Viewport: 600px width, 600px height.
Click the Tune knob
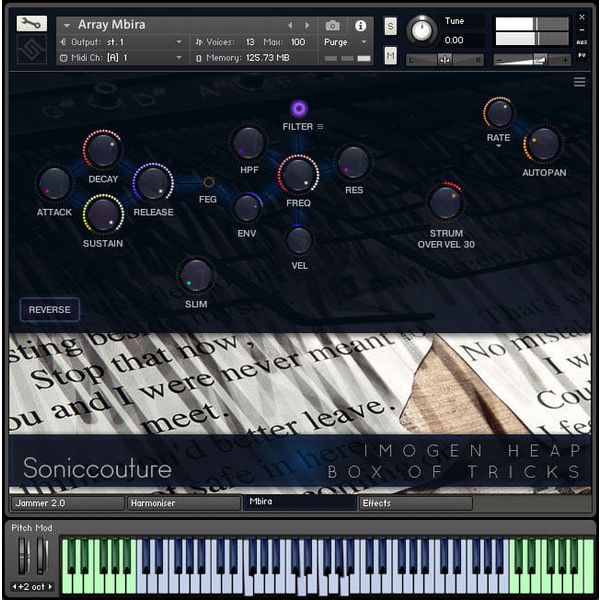421,30
